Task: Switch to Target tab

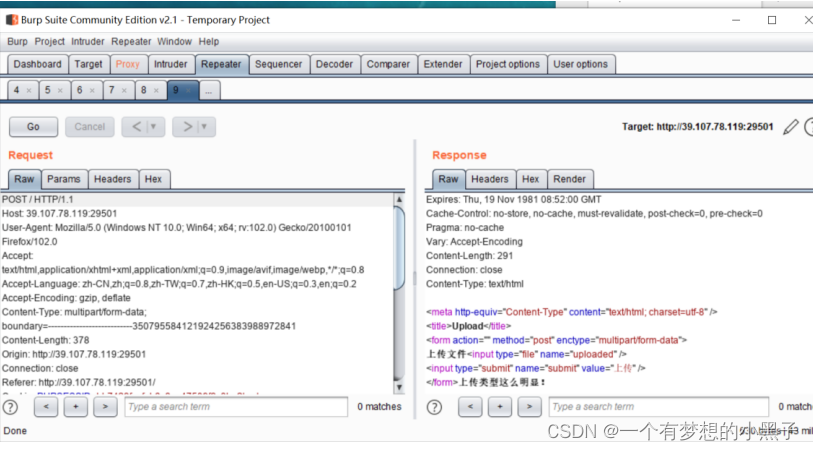Action: click(x=88, y=64)
